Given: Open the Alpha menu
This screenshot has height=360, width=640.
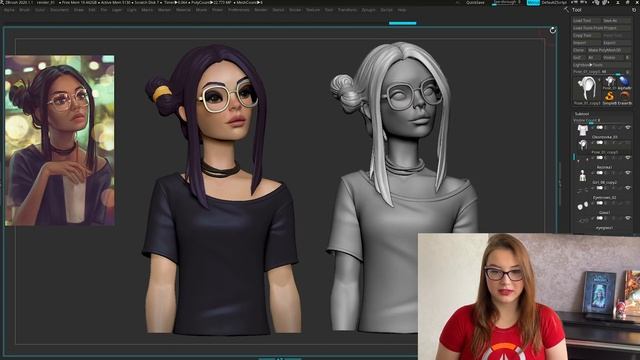Looking at the screenshot, I should [9, 10].
